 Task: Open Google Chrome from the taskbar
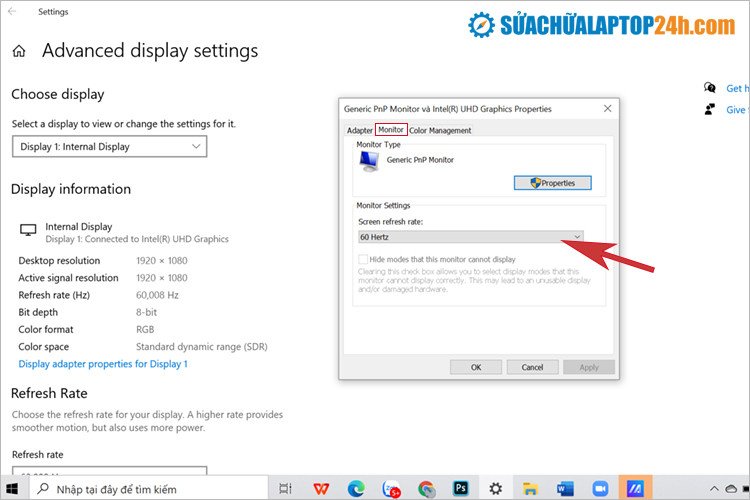426,489
